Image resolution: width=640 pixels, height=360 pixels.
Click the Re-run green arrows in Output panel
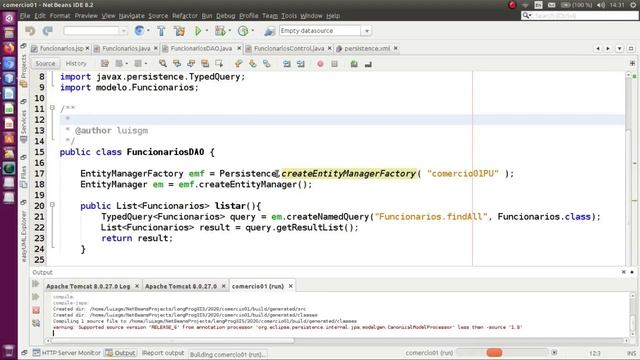click(36, 284)
